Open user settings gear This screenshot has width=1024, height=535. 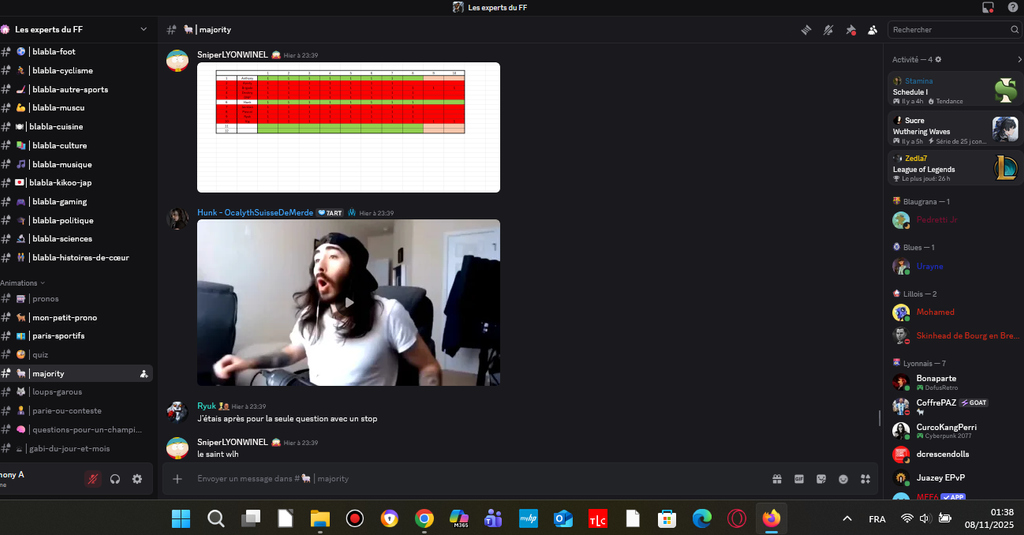pyautogui.click(x=137, y=479)
